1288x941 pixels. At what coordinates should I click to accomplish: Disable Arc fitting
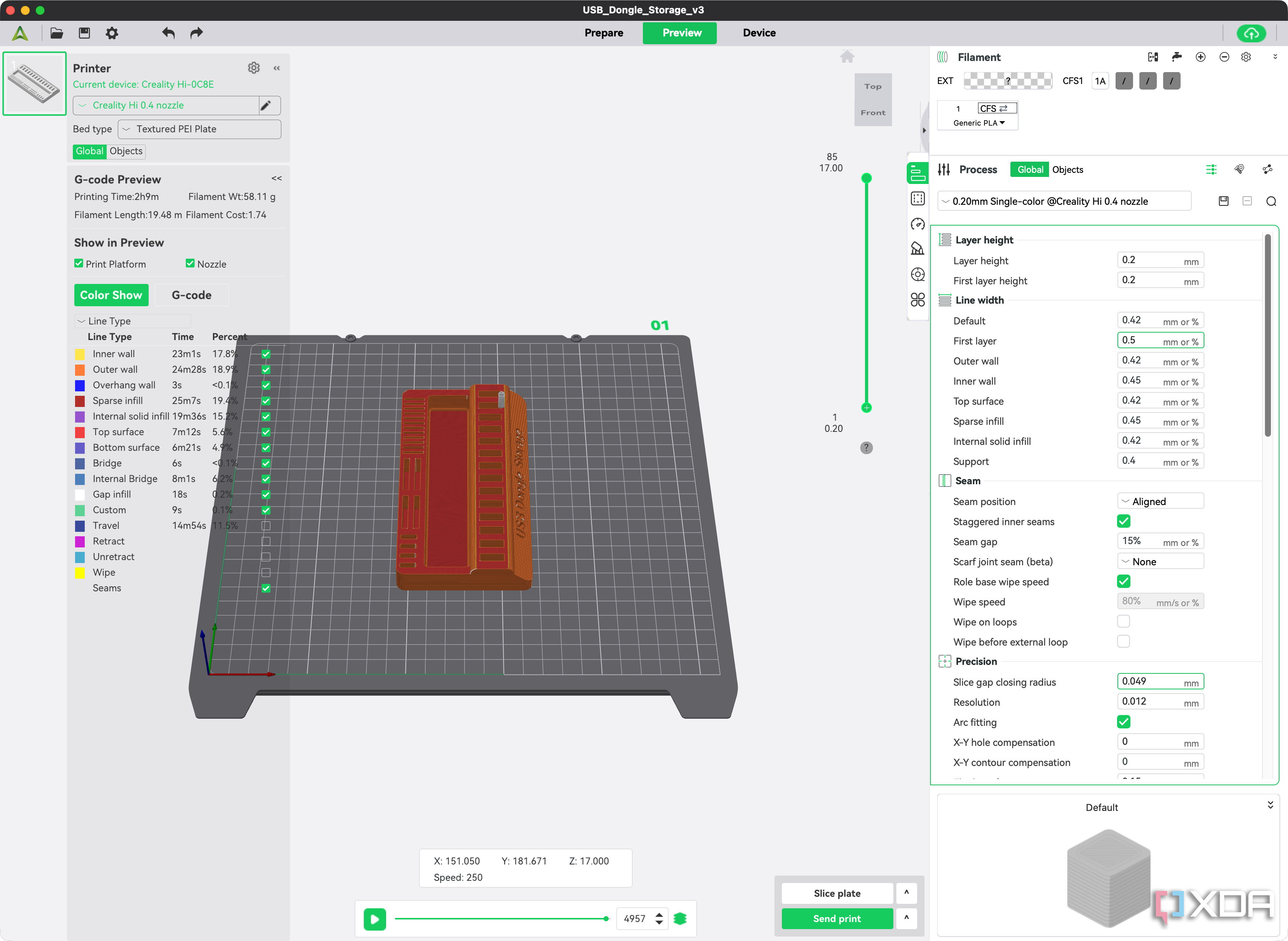1123,722
